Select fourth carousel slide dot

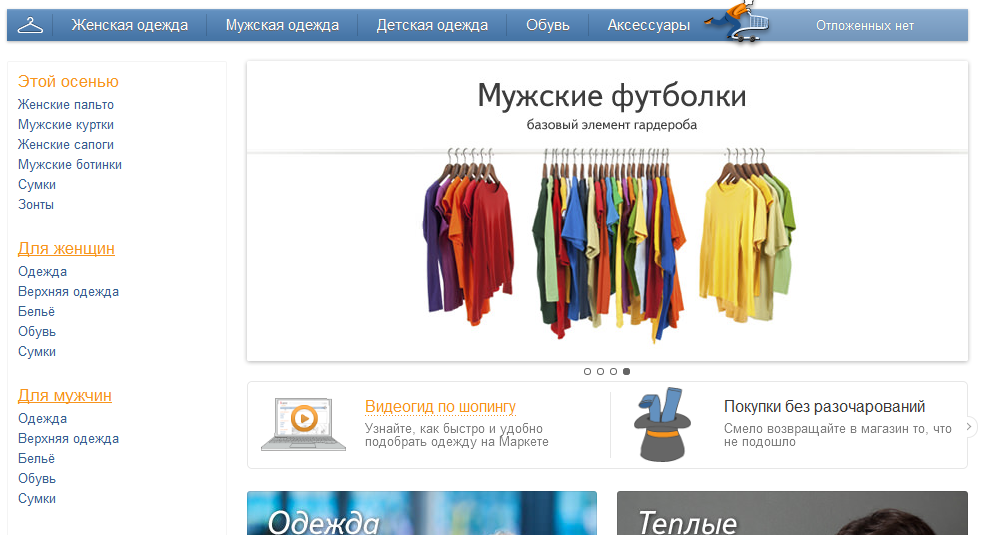pyautogui.click(x=626, y=371)
